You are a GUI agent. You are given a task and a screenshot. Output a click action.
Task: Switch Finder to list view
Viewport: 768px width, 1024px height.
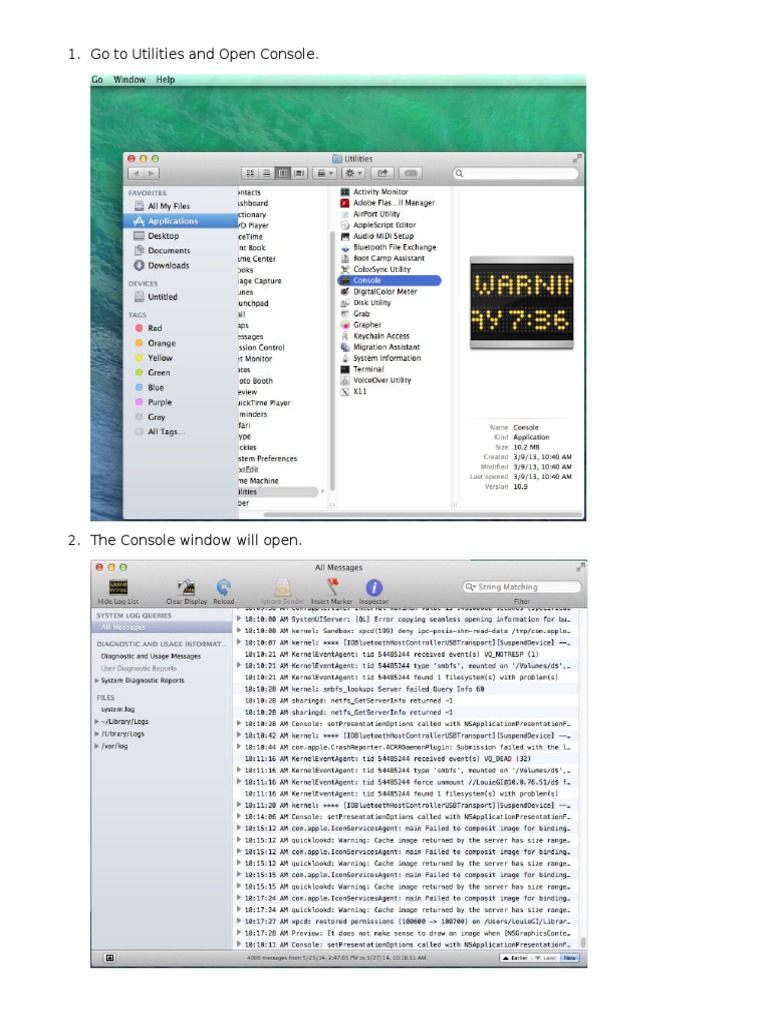[x=266, y=173]
